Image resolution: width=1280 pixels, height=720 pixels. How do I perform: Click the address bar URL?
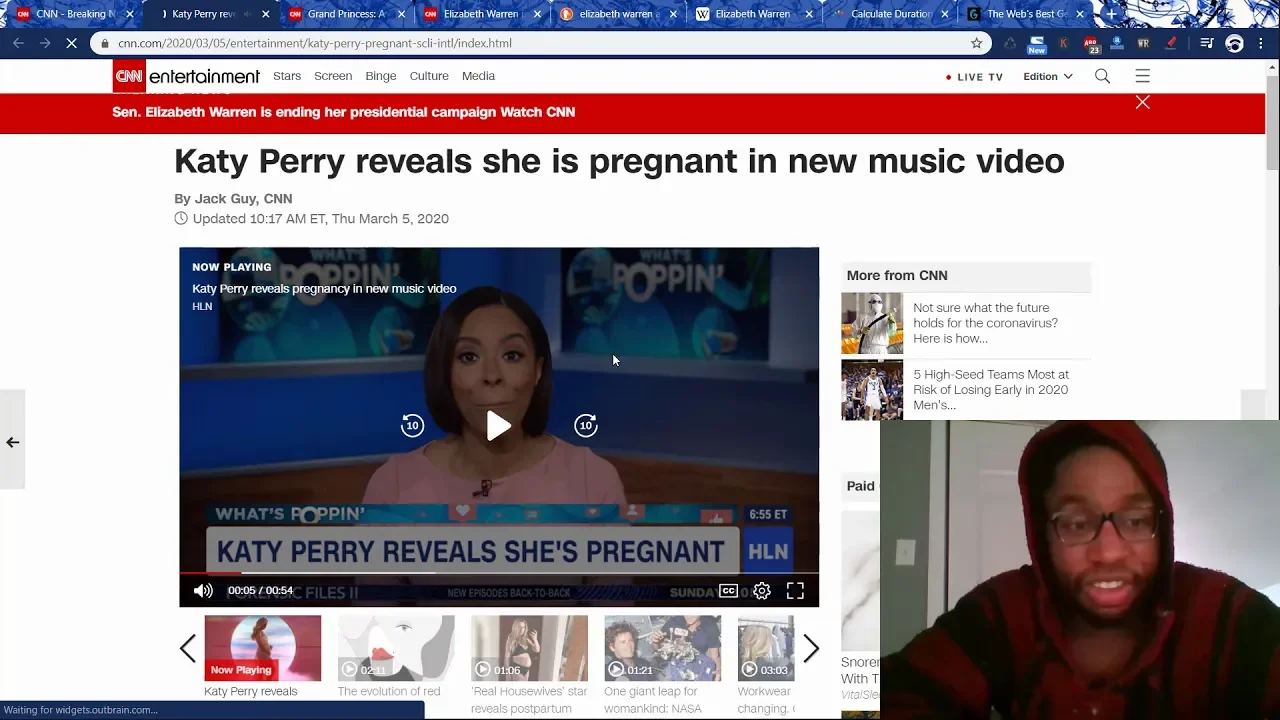pos(314,43)
